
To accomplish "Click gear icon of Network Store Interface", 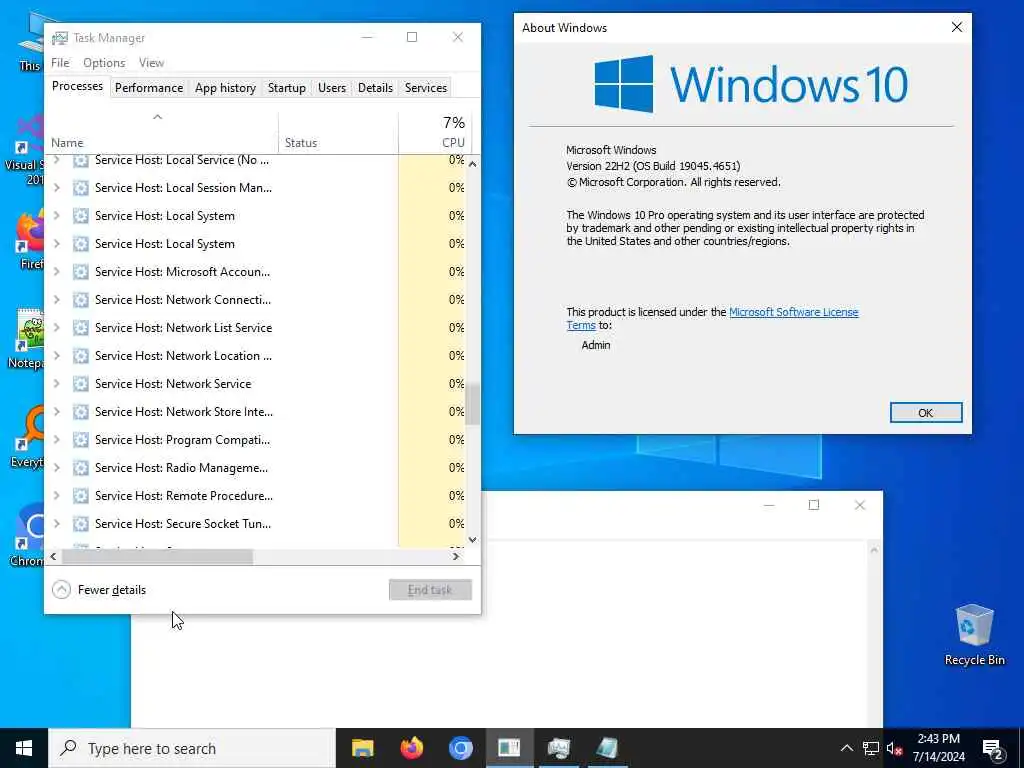I will coord(80,412).
